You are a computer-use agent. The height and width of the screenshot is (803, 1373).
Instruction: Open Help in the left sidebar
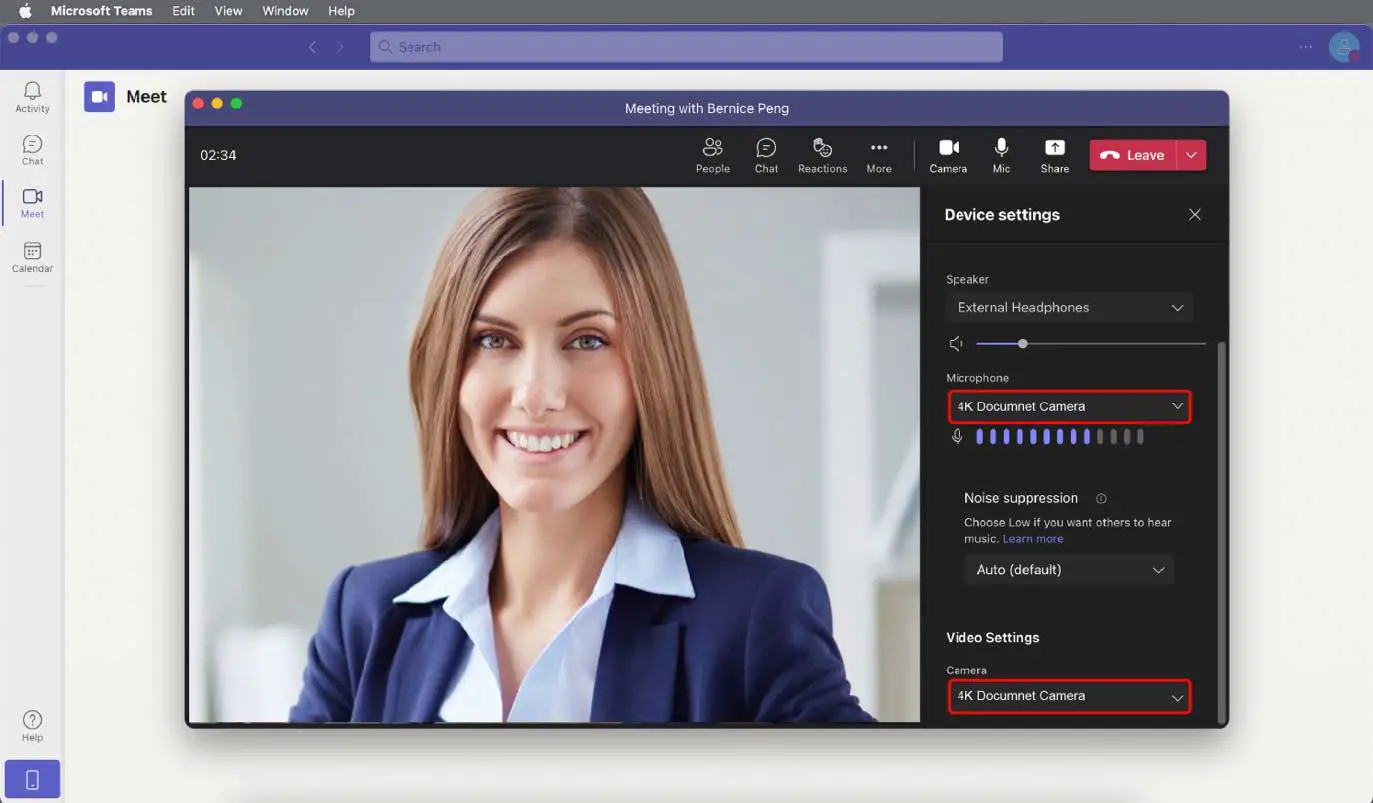coord(32,726)
